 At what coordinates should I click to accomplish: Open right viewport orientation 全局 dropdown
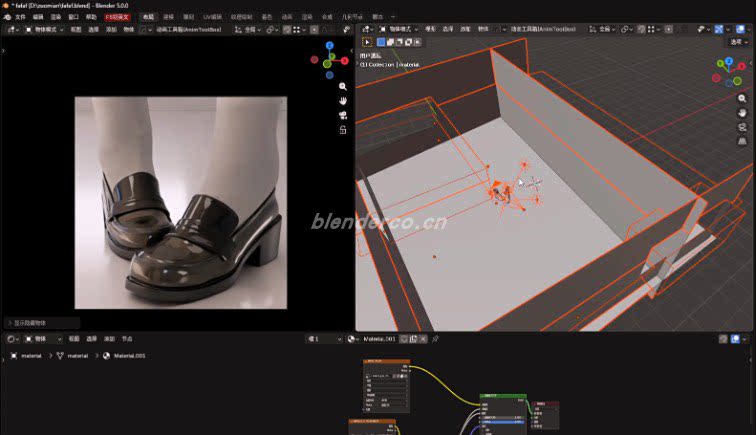click(602, 29)
